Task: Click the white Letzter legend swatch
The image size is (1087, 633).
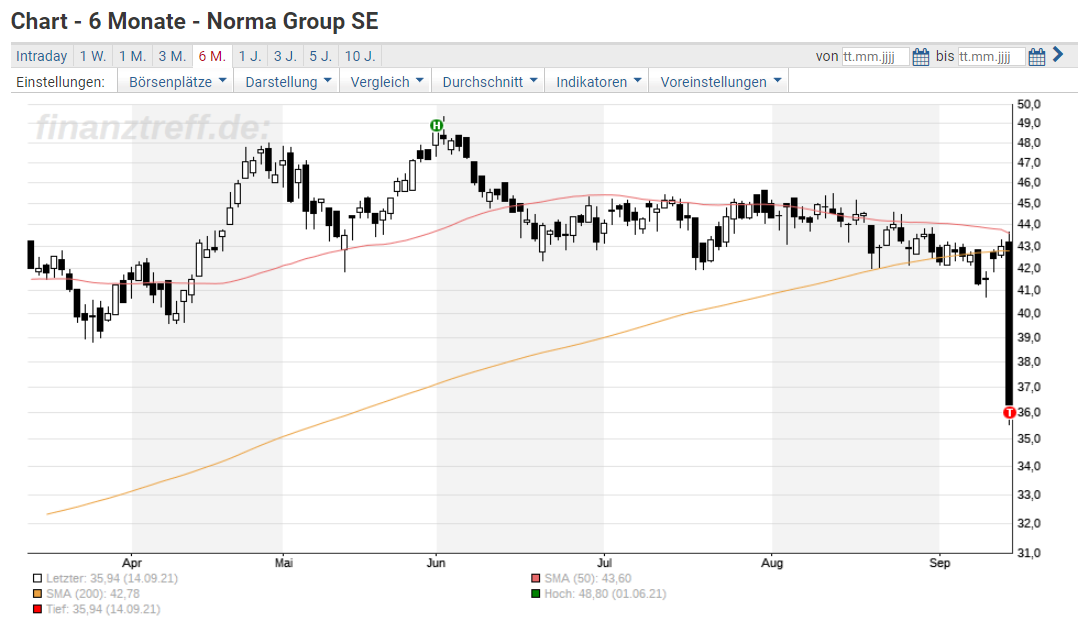Action: (37, 578)
